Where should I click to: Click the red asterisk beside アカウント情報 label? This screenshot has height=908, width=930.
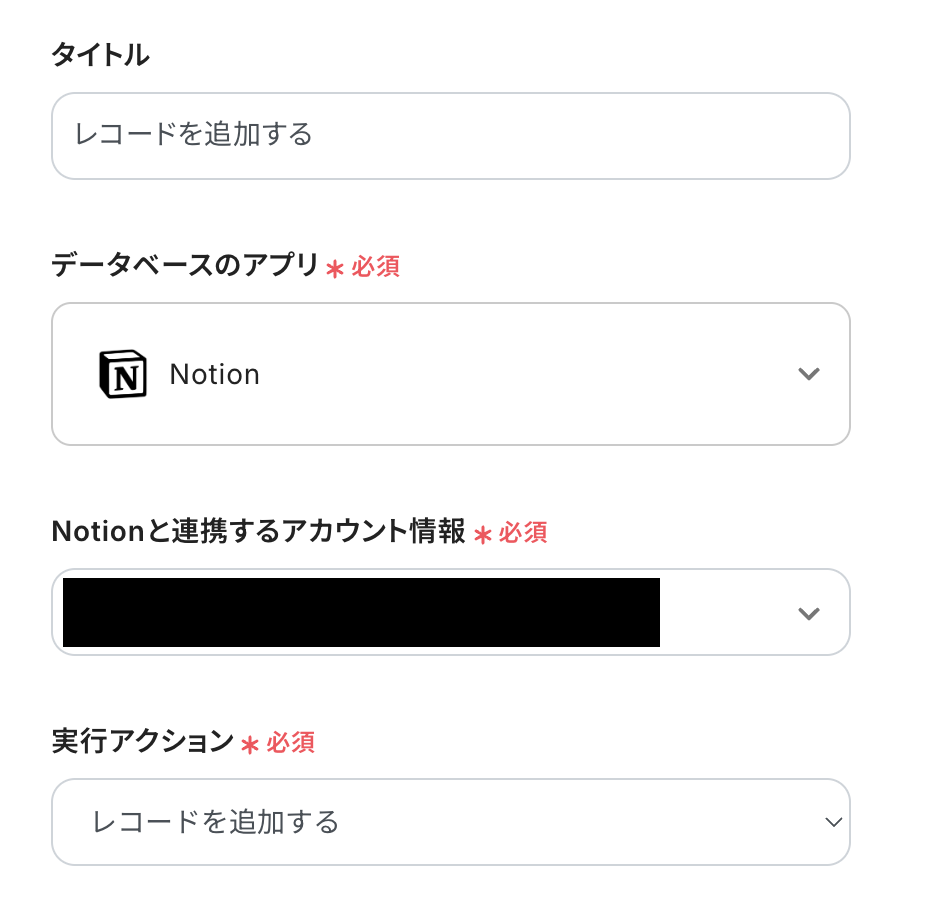pos(482,534)
